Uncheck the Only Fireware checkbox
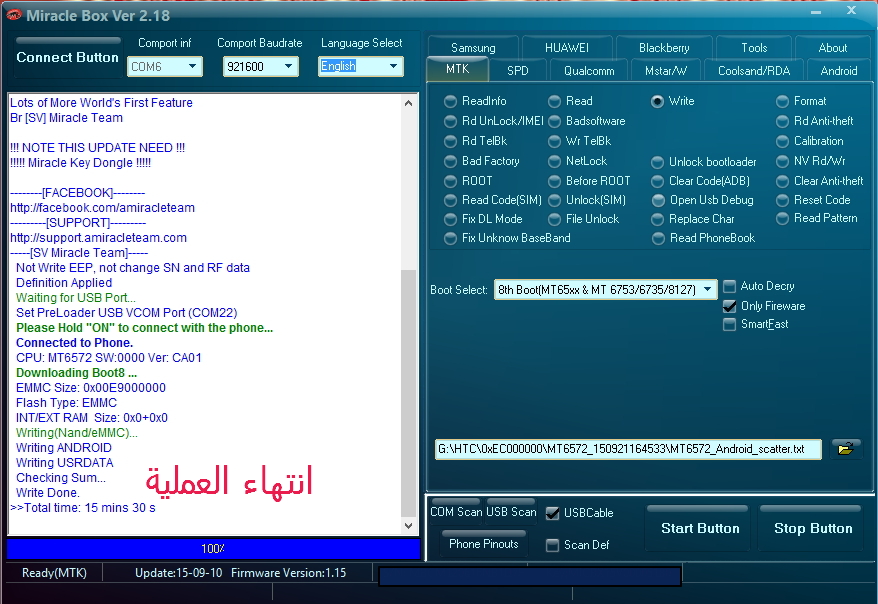The width and height of the screenshot is (878, 604). point(729,306)
